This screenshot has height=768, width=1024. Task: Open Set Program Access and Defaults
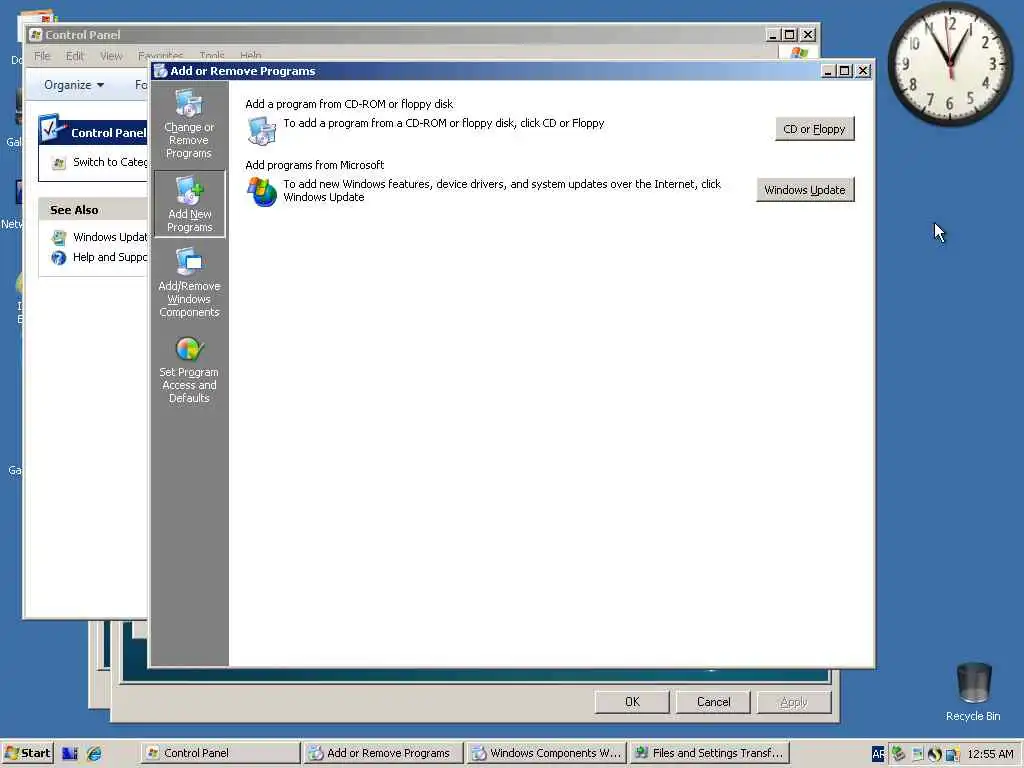[189, 369]
